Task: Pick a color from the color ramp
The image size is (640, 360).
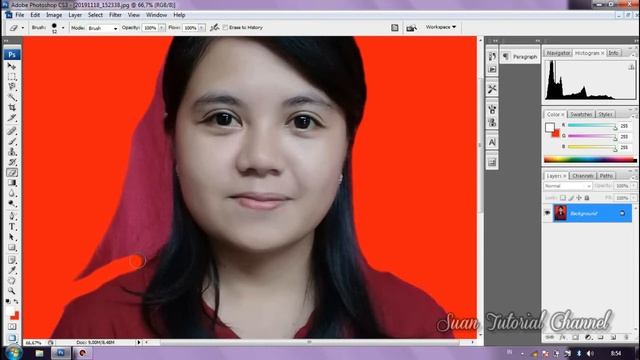Action: click(590, 160)
